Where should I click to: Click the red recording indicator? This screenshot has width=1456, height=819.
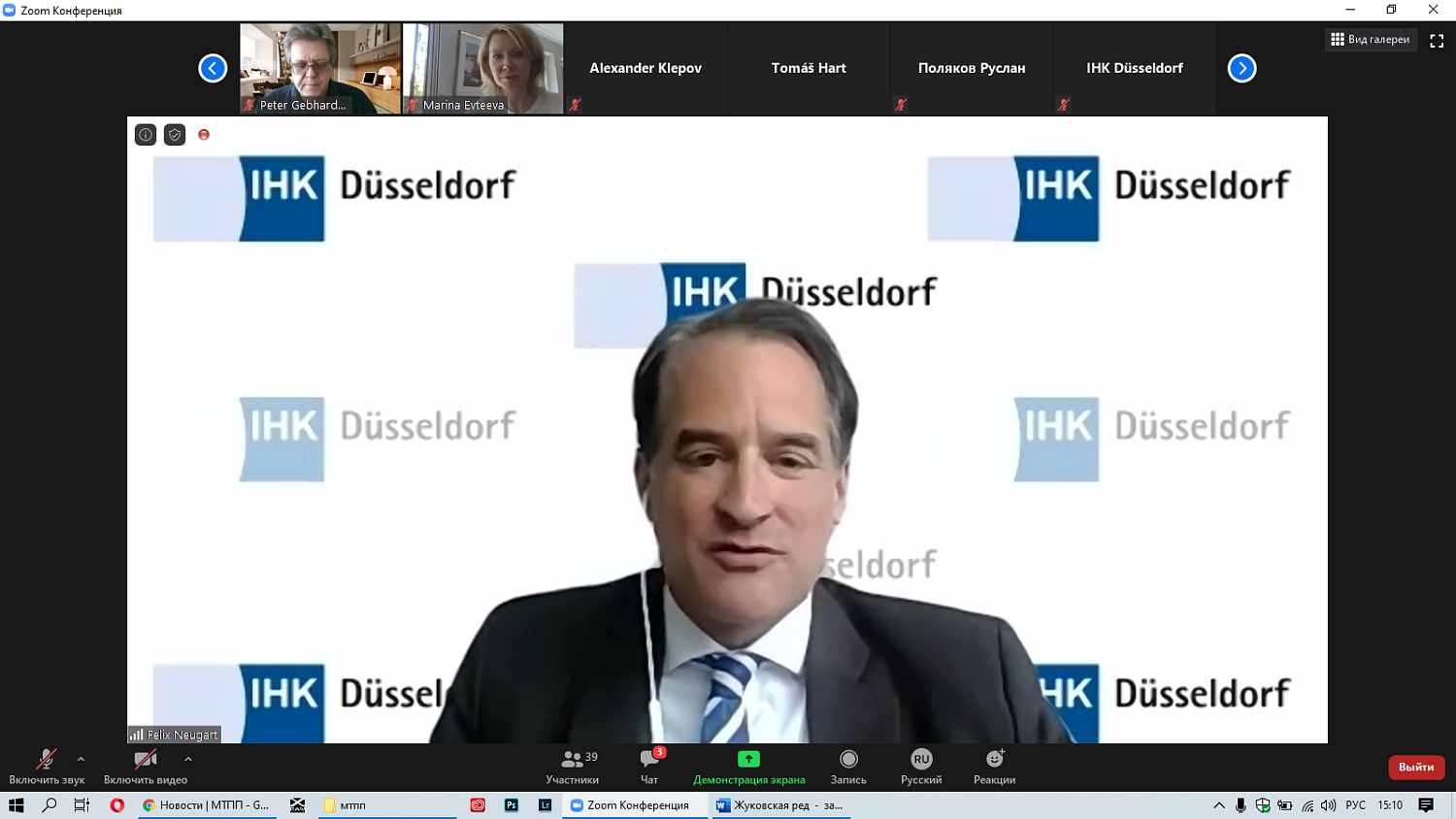204,135
